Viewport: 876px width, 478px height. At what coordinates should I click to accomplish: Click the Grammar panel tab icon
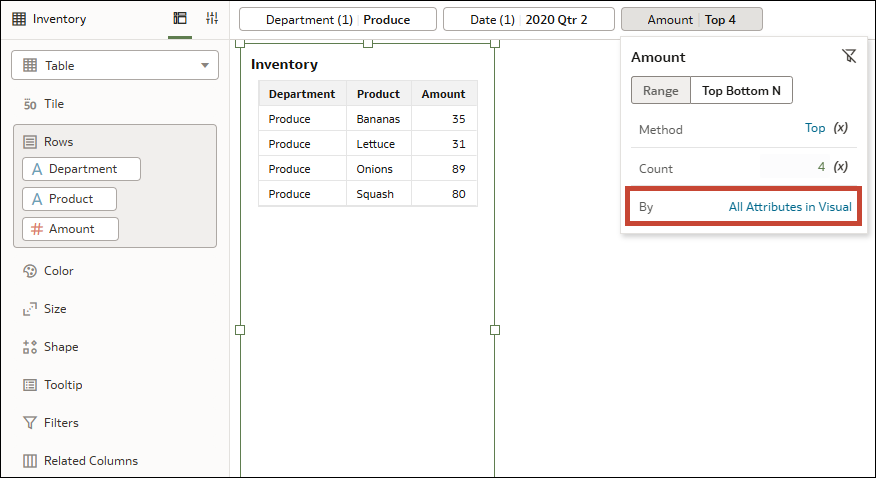(180, 19)
